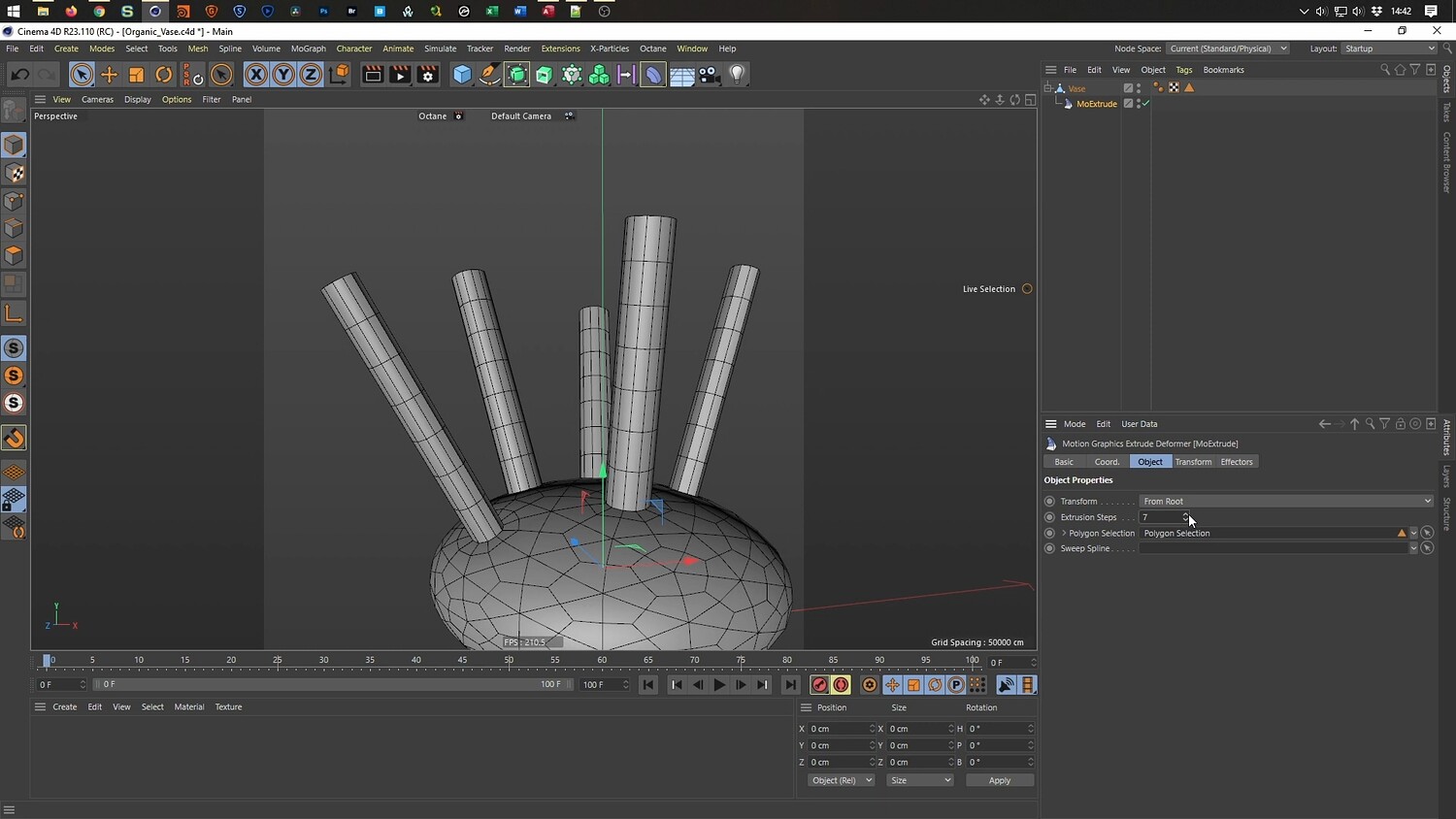Click the Cube primitive icon
Image resolution: width=1456 pixels, height=819 pixels.
pos(463,75)
